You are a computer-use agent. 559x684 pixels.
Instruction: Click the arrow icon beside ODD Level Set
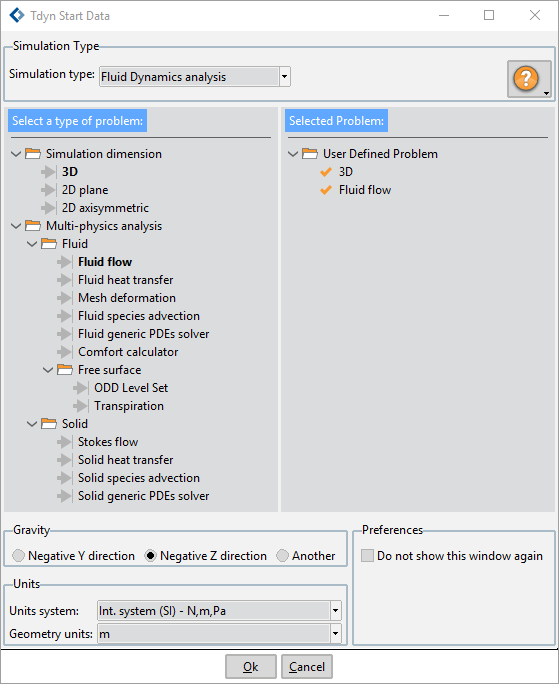tap(81, 388)
